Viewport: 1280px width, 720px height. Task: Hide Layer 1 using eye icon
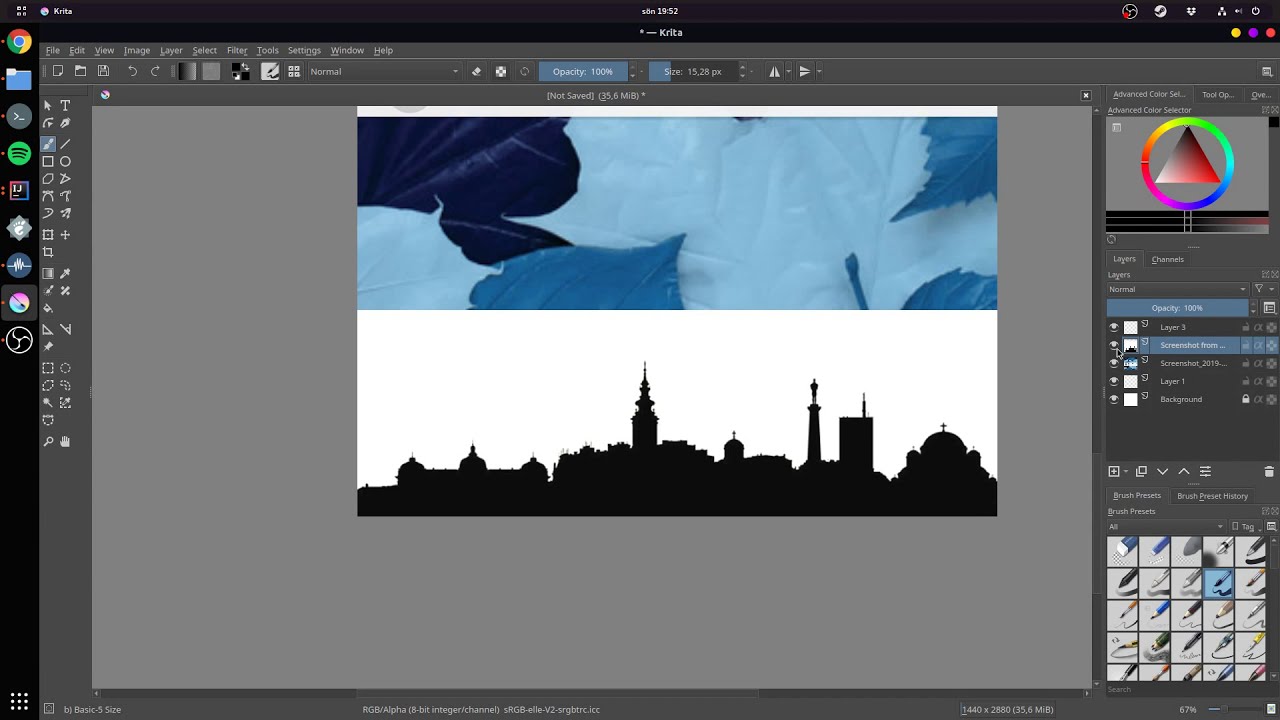tap(1114, 381)
